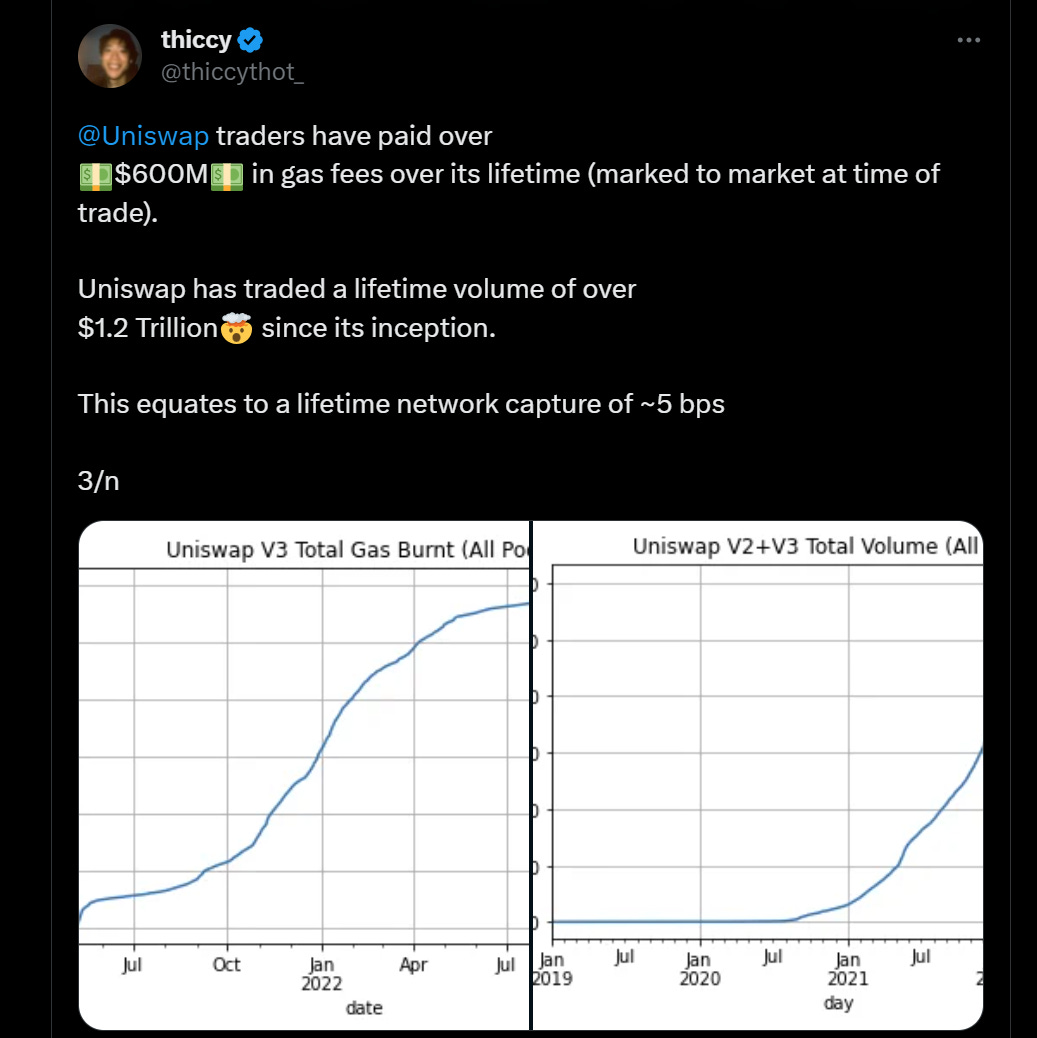Open the three-dot more options menu
Screen dimensions: 1037x1038
pyautogui.click(x=968, y=40)
